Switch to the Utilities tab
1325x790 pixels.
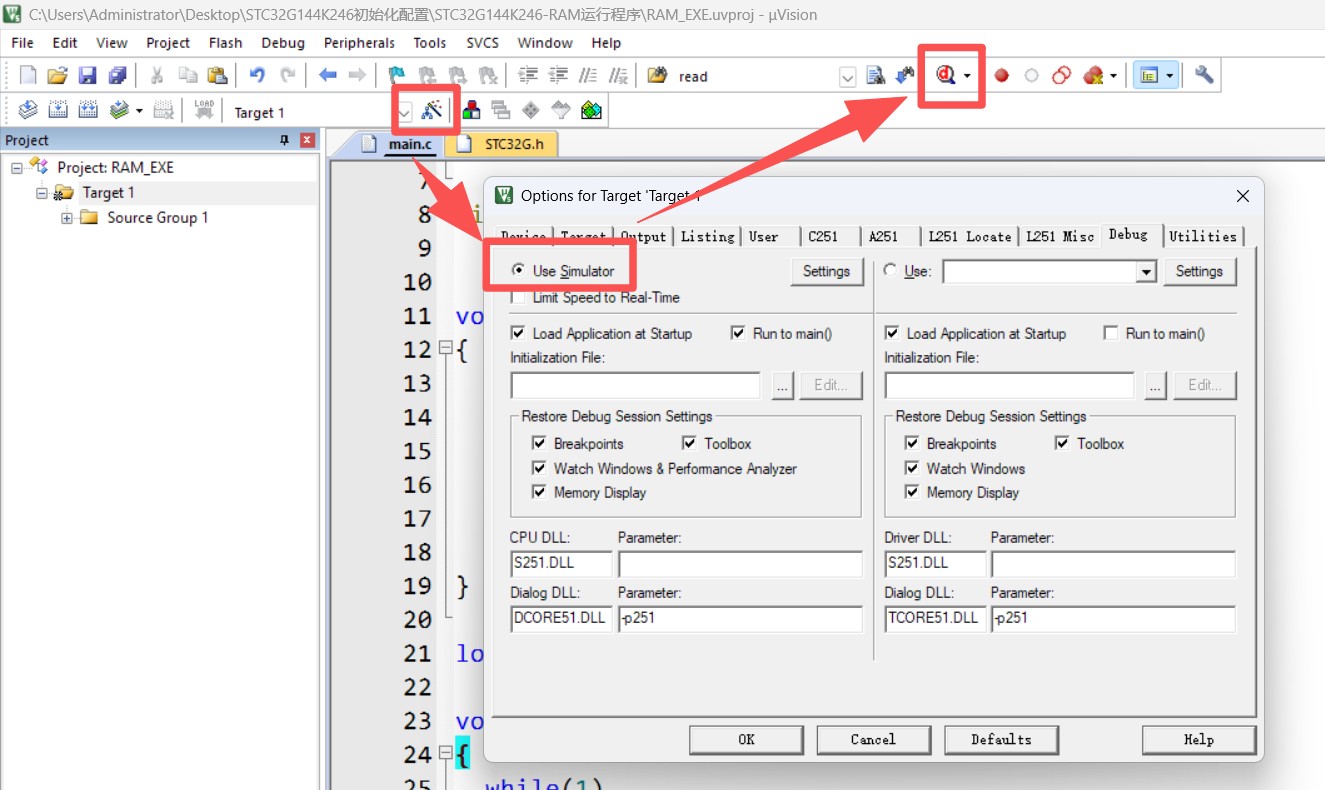tap(1202, 236)
